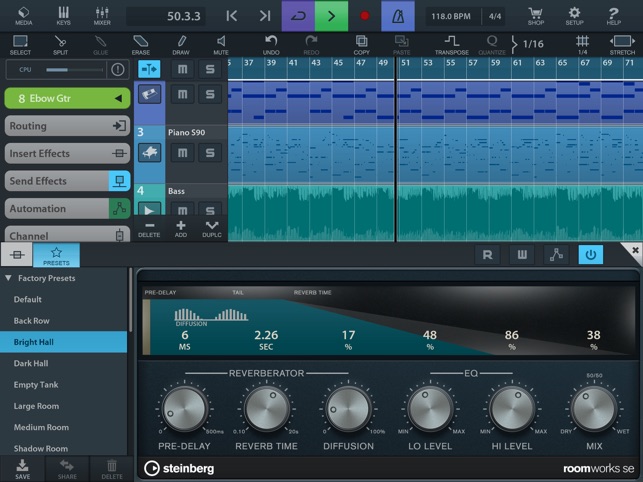
Task: Switch to the Presets tab
Action: 56,256
